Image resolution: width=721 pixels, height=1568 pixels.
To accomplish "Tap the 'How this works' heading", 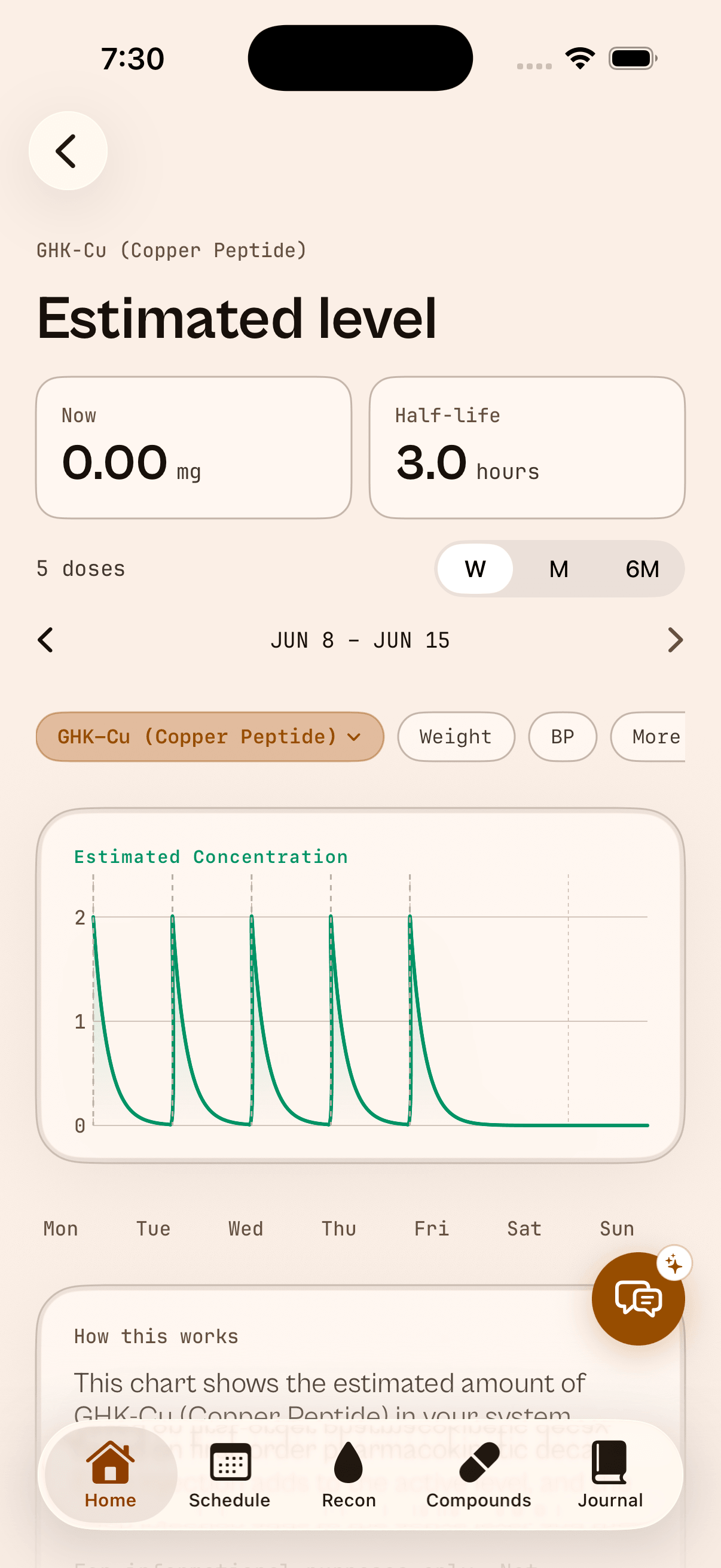I will 157,1336.
